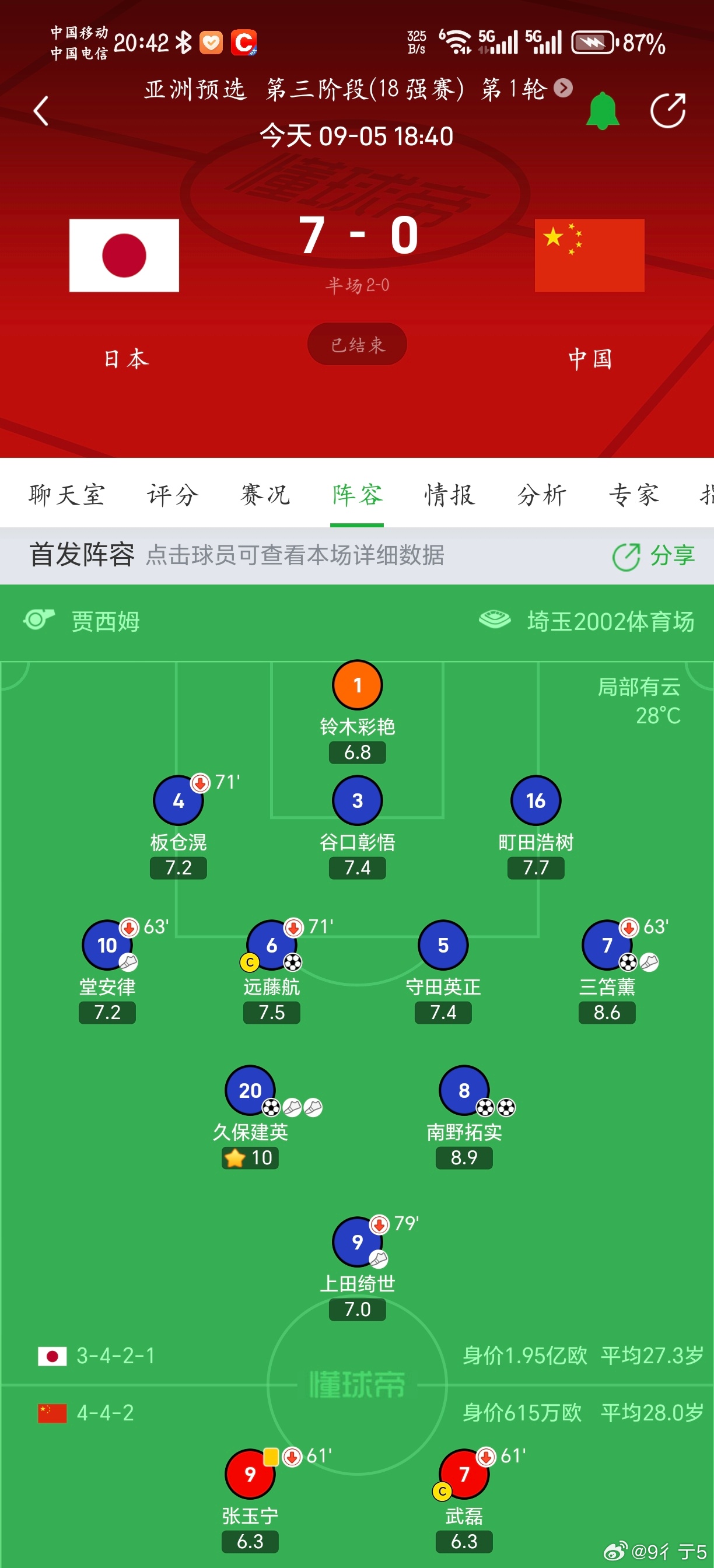Open China's number 7 武磊 details
Screen dimensions: 714x1568
coord(464,1474)
